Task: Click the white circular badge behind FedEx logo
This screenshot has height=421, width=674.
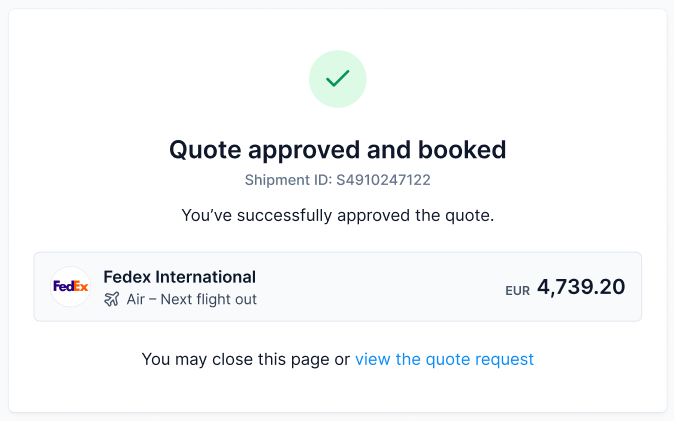Action: coord(70,286)
